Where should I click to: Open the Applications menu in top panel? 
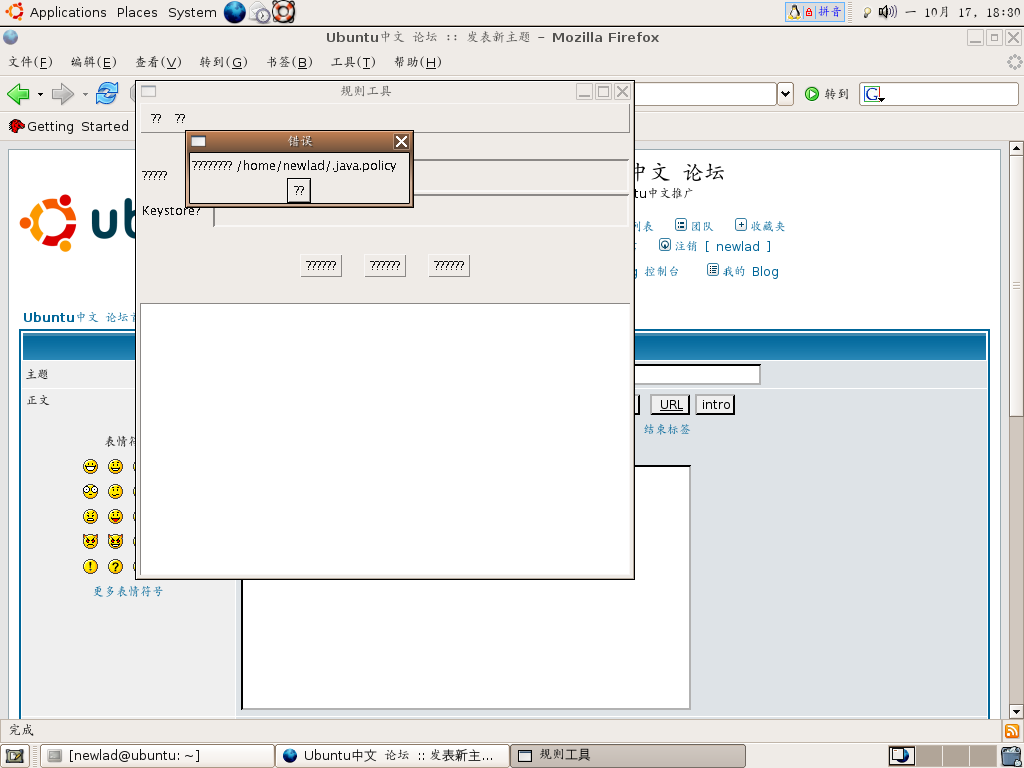[x=68, y=12]
